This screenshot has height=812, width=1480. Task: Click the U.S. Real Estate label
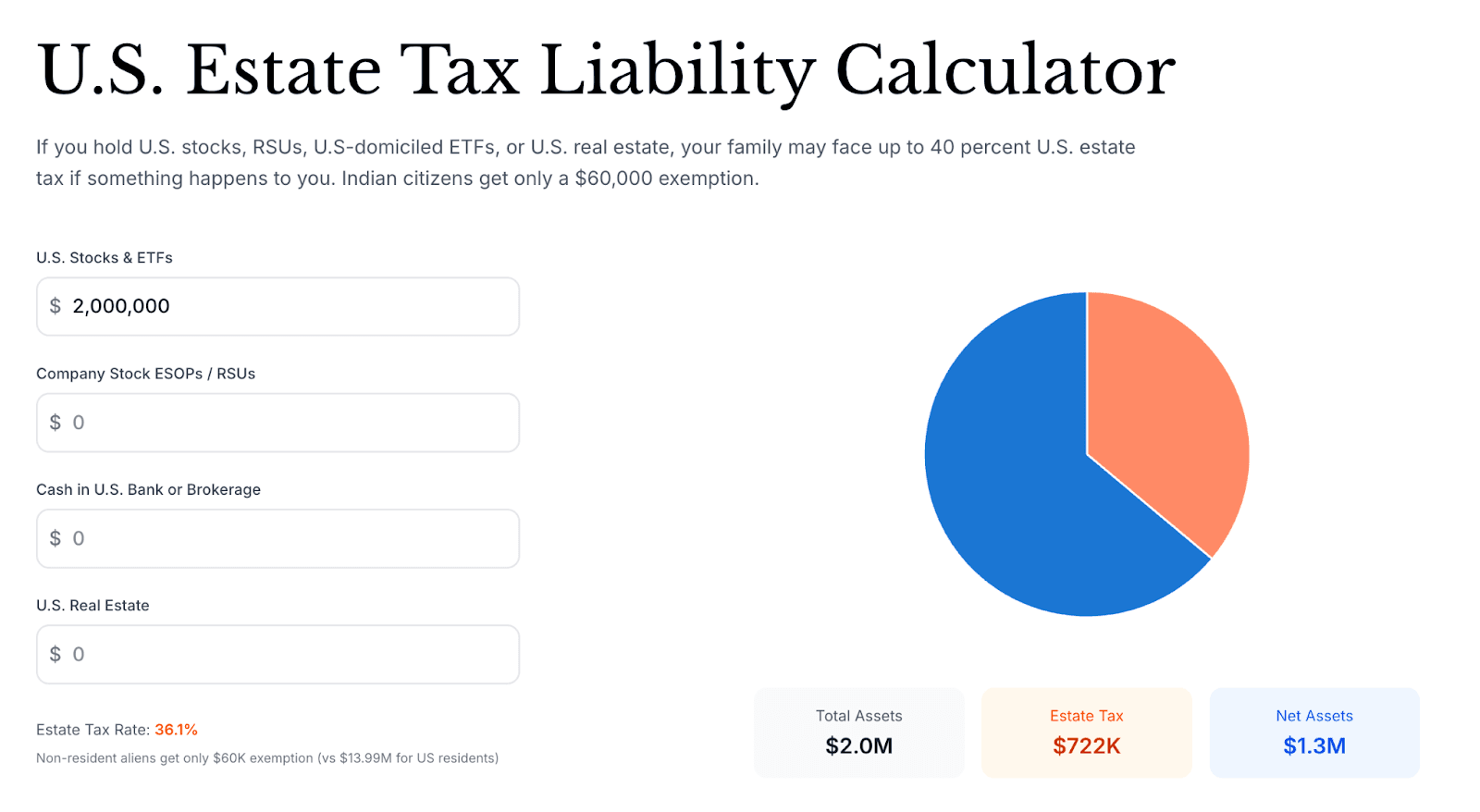(92, 606)
